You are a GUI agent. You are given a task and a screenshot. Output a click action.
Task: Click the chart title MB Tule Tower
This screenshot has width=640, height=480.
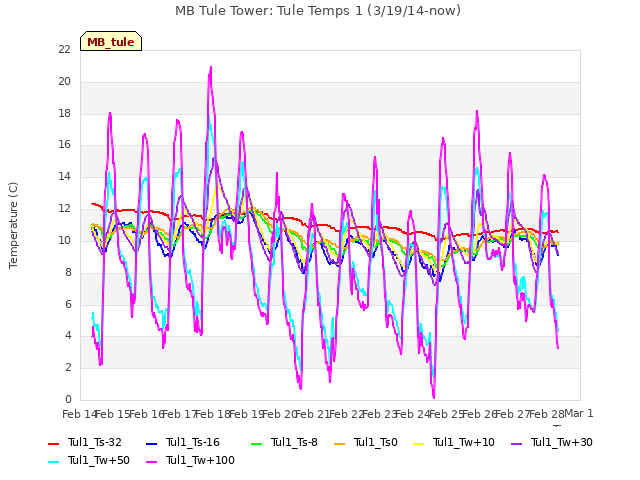pyautogui.click(x=318, y=11)
